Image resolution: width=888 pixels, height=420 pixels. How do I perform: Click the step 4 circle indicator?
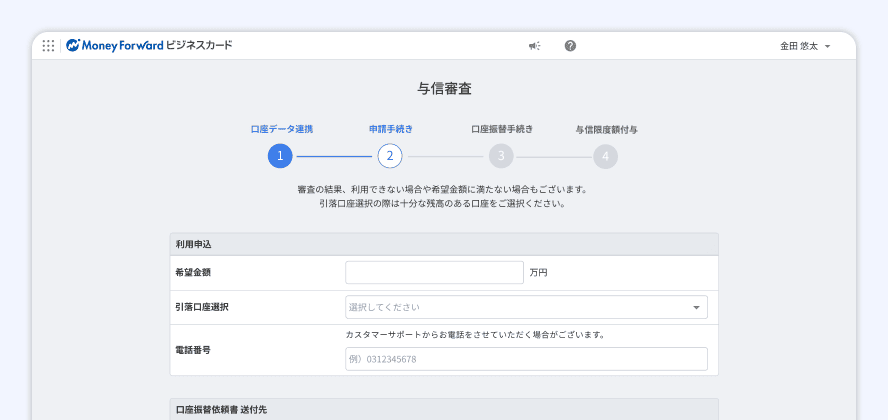(x=605, y=156)
